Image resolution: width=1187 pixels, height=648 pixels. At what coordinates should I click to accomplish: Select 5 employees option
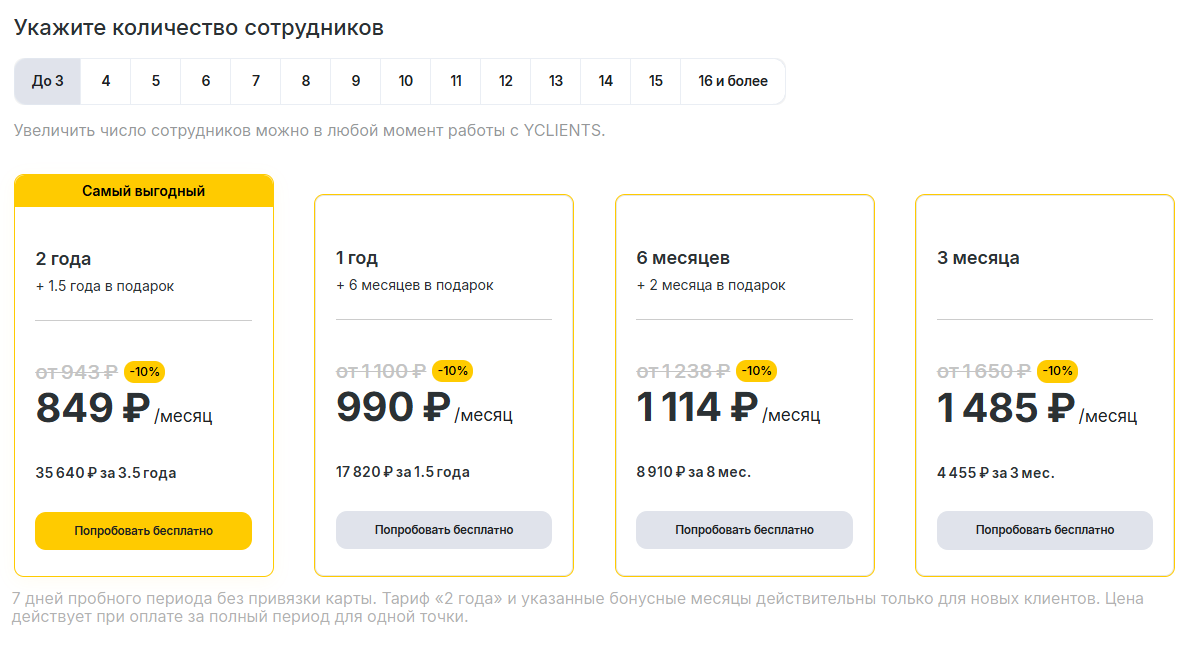(x=156, y=81)
